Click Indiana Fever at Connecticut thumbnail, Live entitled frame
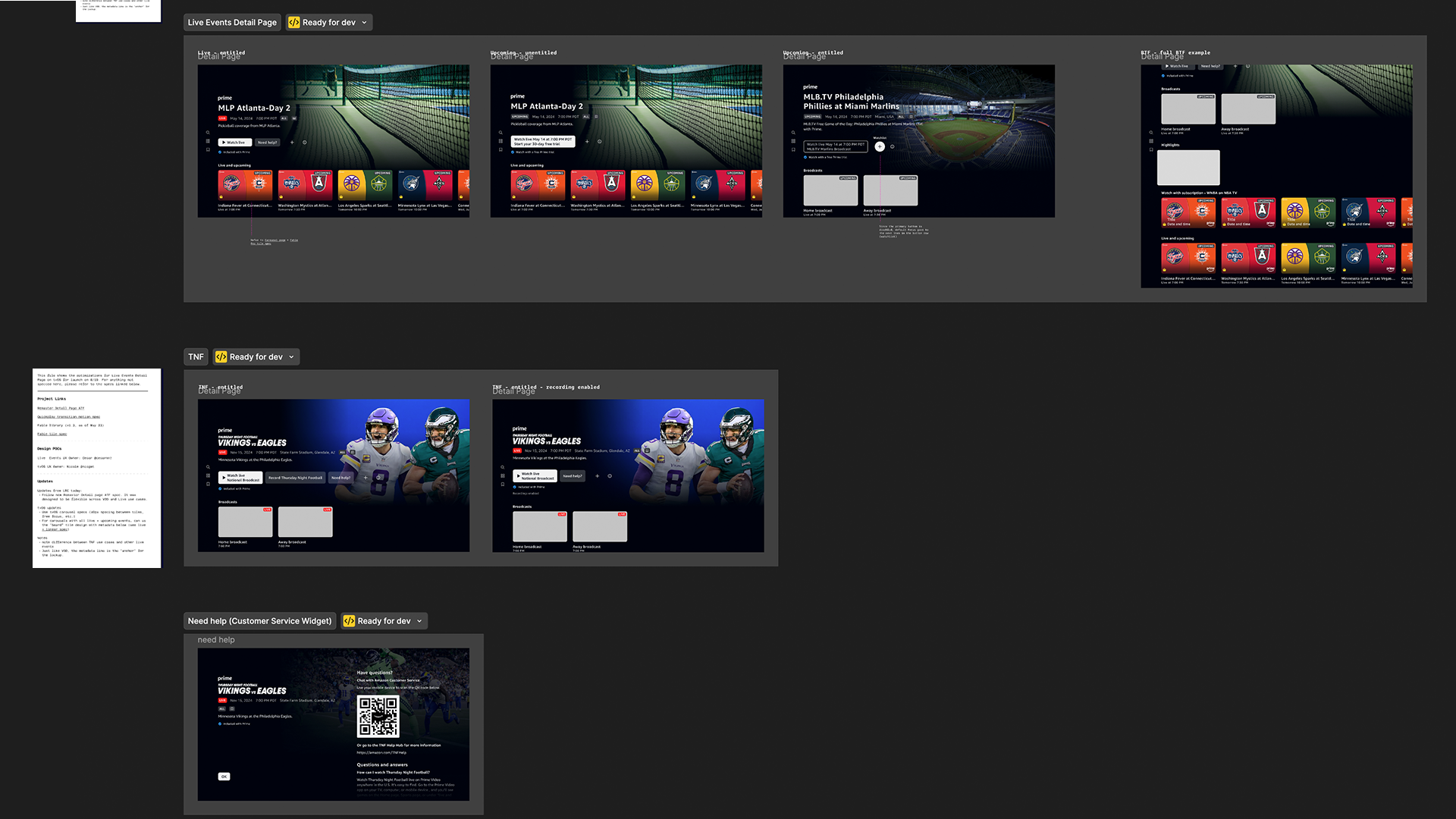The image size is (1456, 819). (x=245, y=184)
